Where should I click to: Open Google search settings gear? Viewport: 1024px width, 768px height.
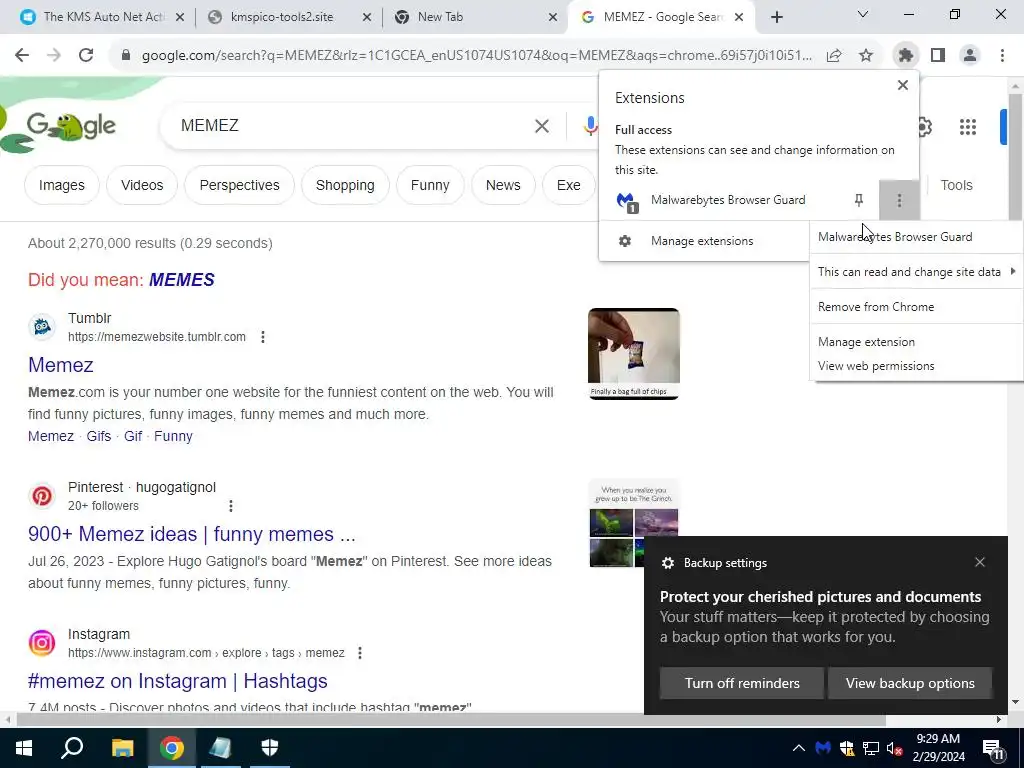tap(924, 127)
